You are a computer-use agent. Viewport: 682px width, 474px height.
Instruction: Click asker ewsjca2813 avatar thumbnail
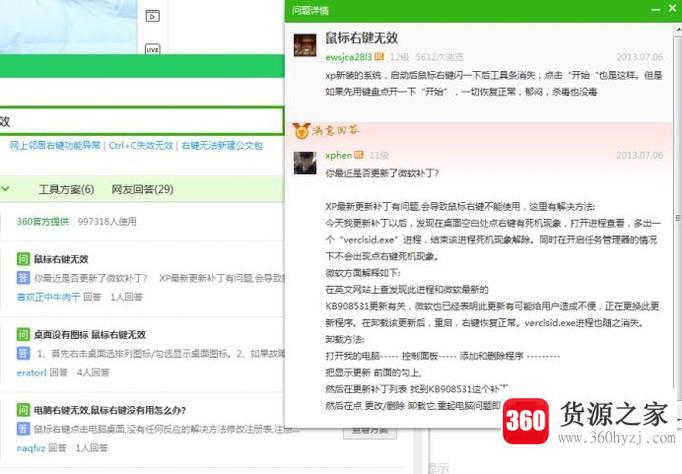pyautogui.click(x=305, y=45)
